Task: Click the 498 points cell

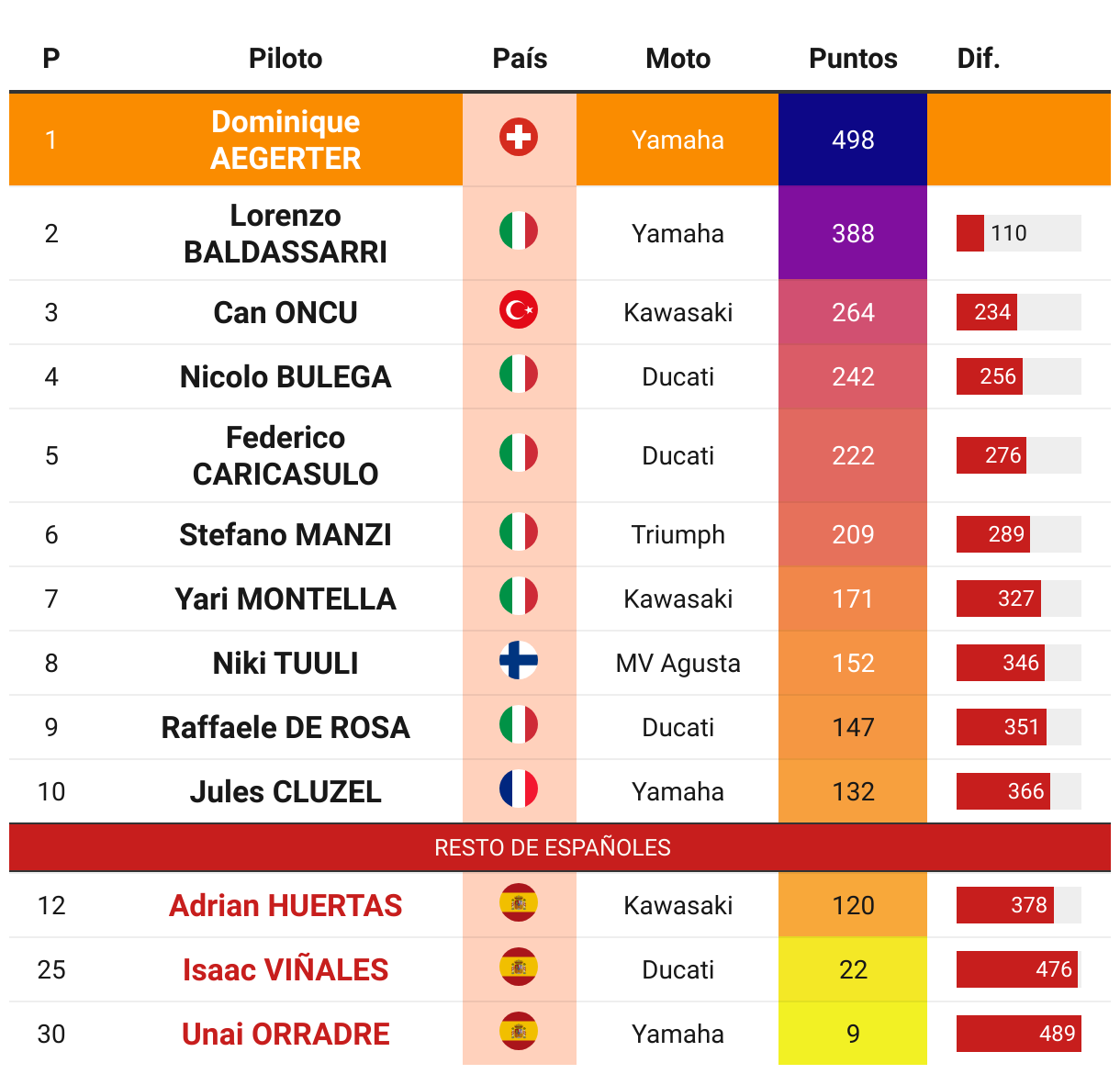Action: click(x=853, y=140)
